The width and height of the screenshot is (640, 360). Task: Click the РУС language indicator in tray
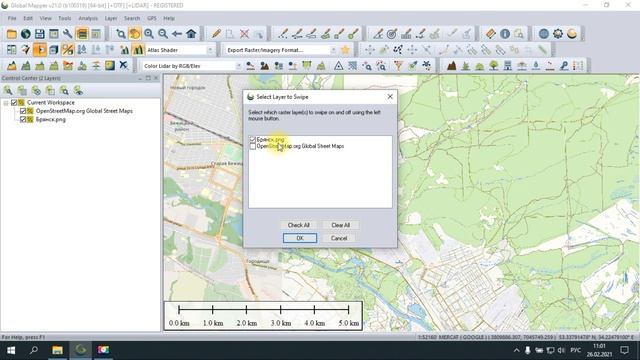576,350
